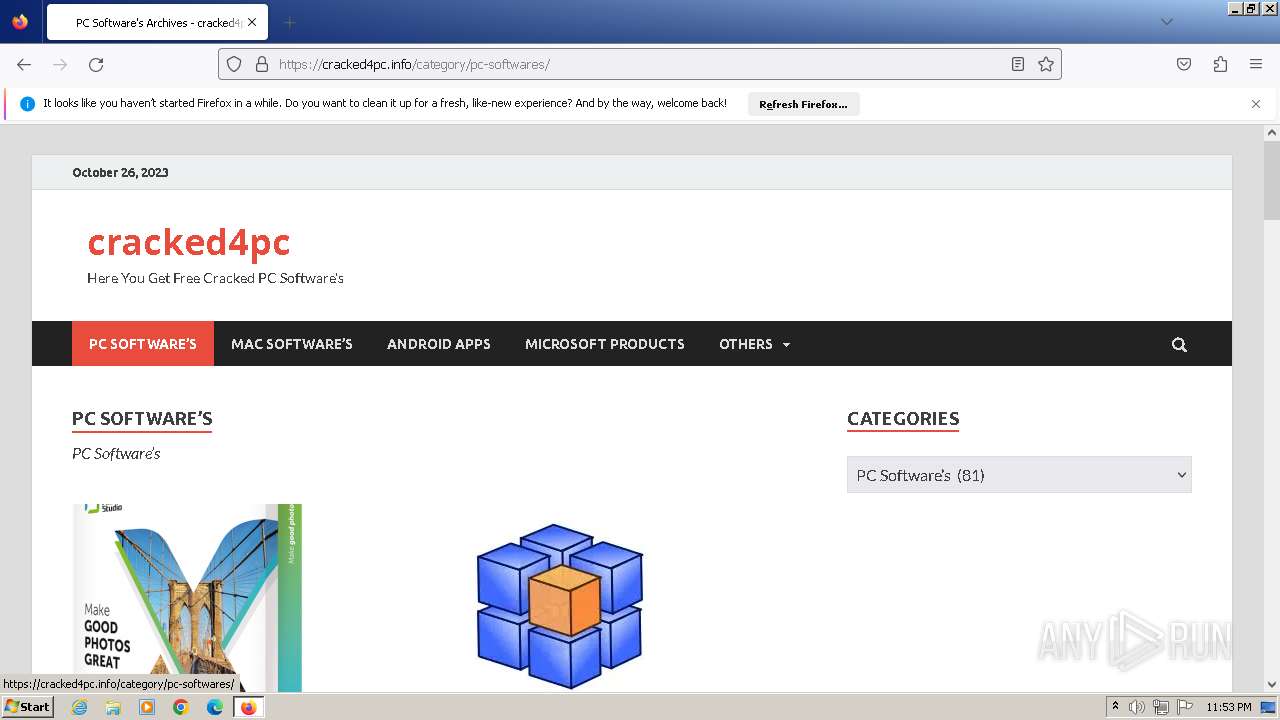Open the MAC SOFTWARE'S nav item
The image size is (1280, 720).
[x=292, y=344]
